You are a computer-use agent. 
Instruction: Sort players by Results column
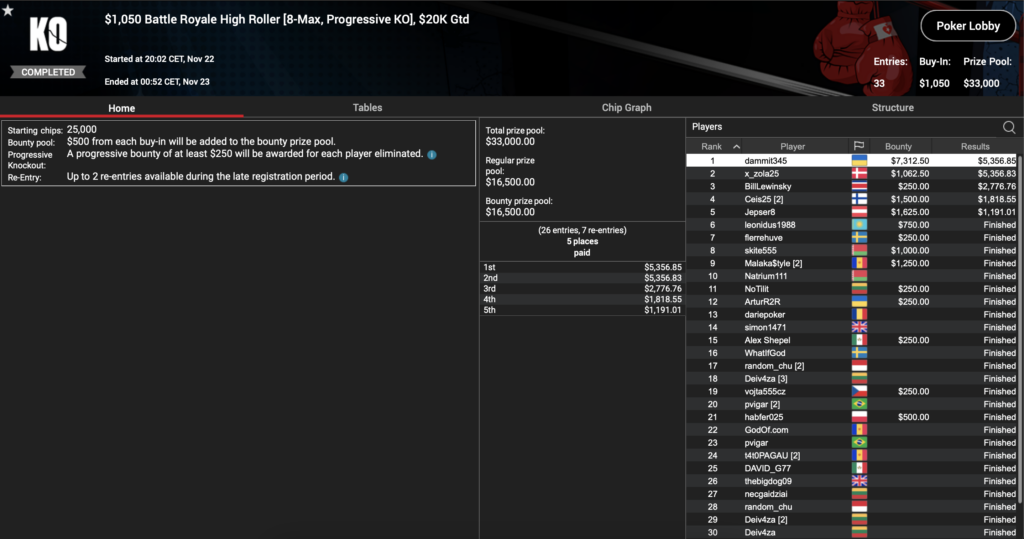(x=975, y=146)
